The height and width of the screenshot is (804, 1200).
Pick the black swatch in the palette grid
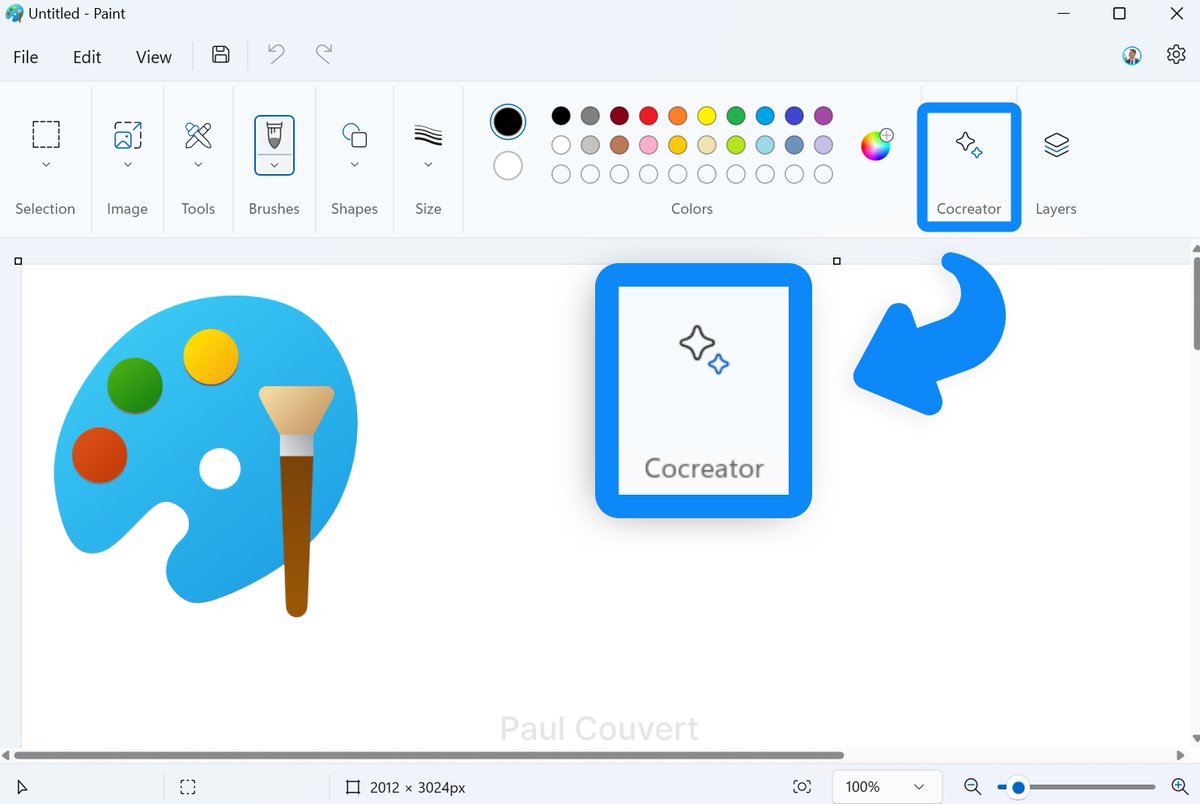[561, 116]
